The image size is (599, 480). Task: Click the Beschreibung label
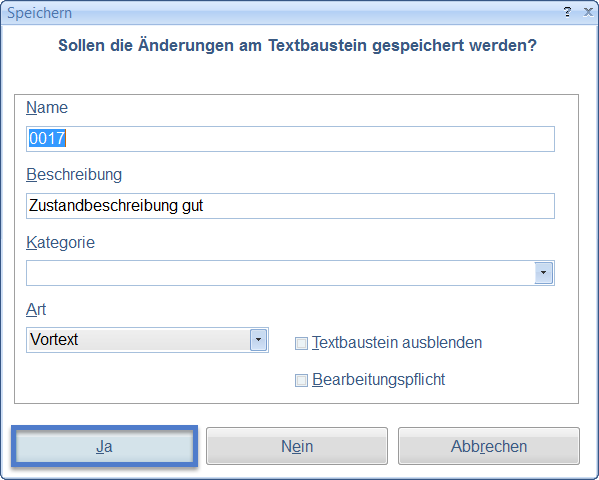[x=74, y=175]
